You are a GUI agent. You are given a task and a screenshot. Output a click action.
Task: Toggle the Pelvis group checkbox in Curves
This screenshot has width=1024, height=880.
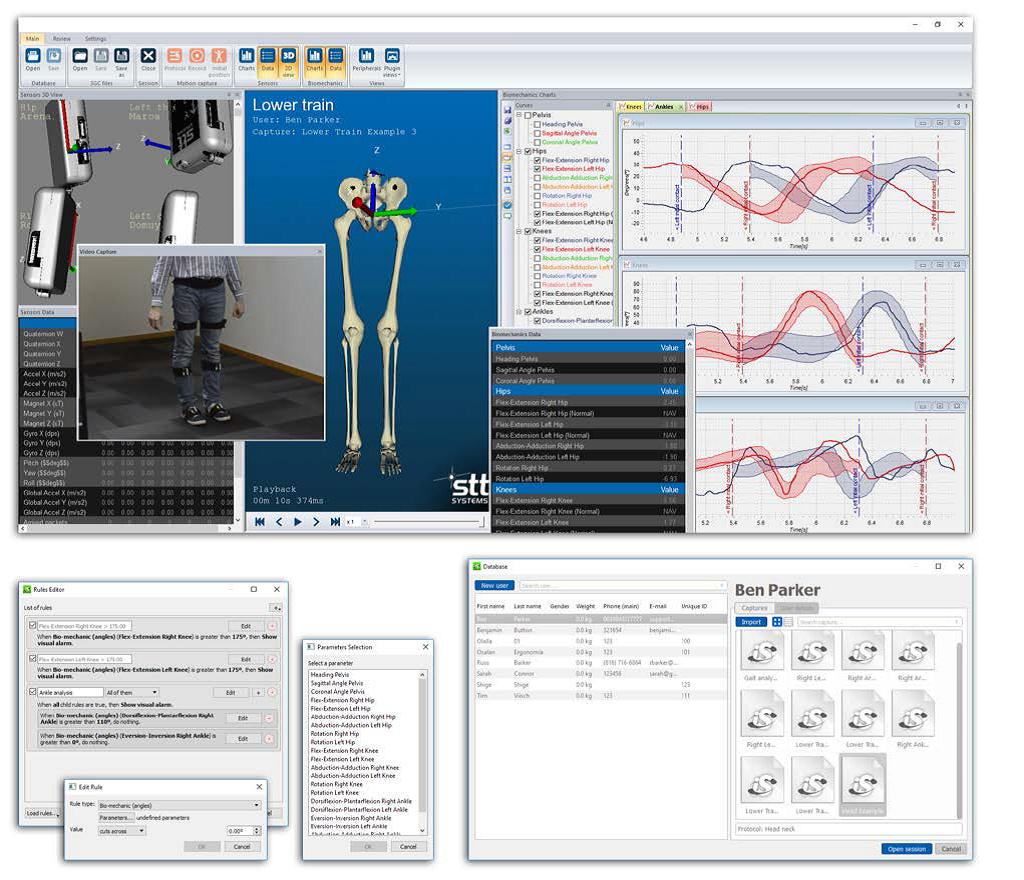pos(528,115)
